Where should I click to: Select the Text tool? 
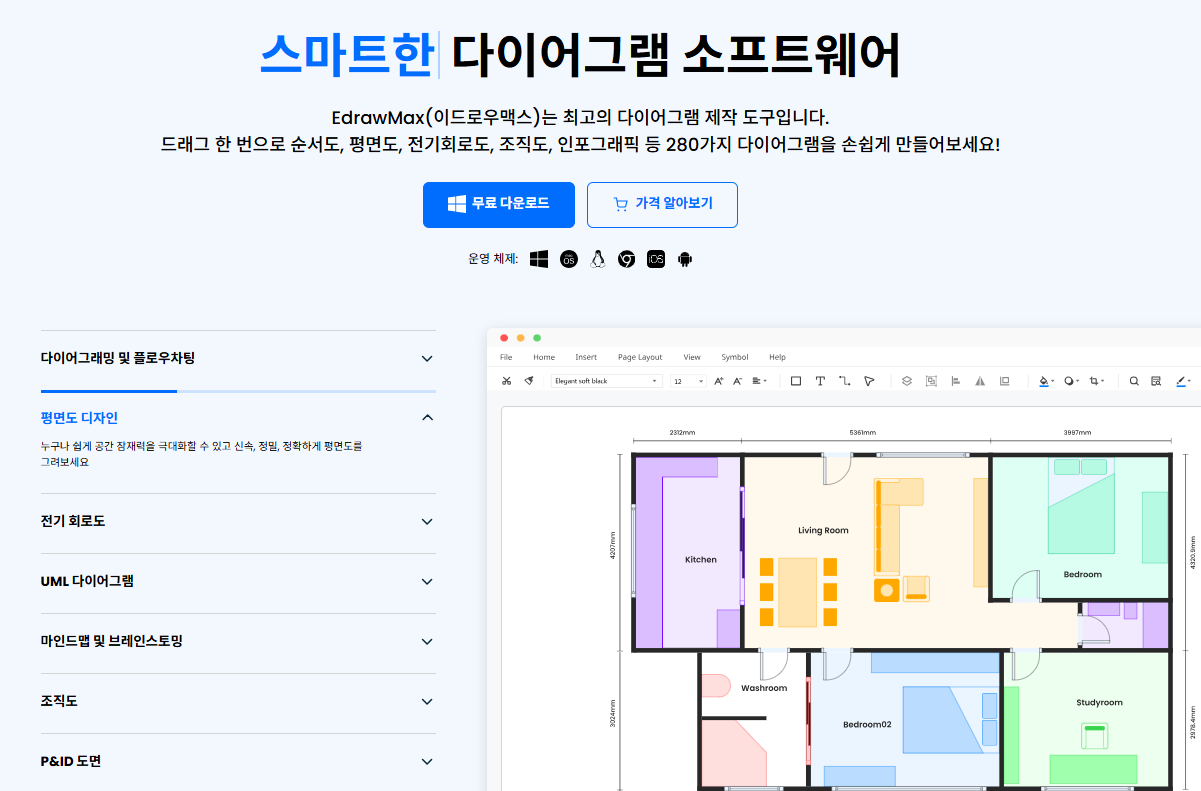click(x=820, y=381)
